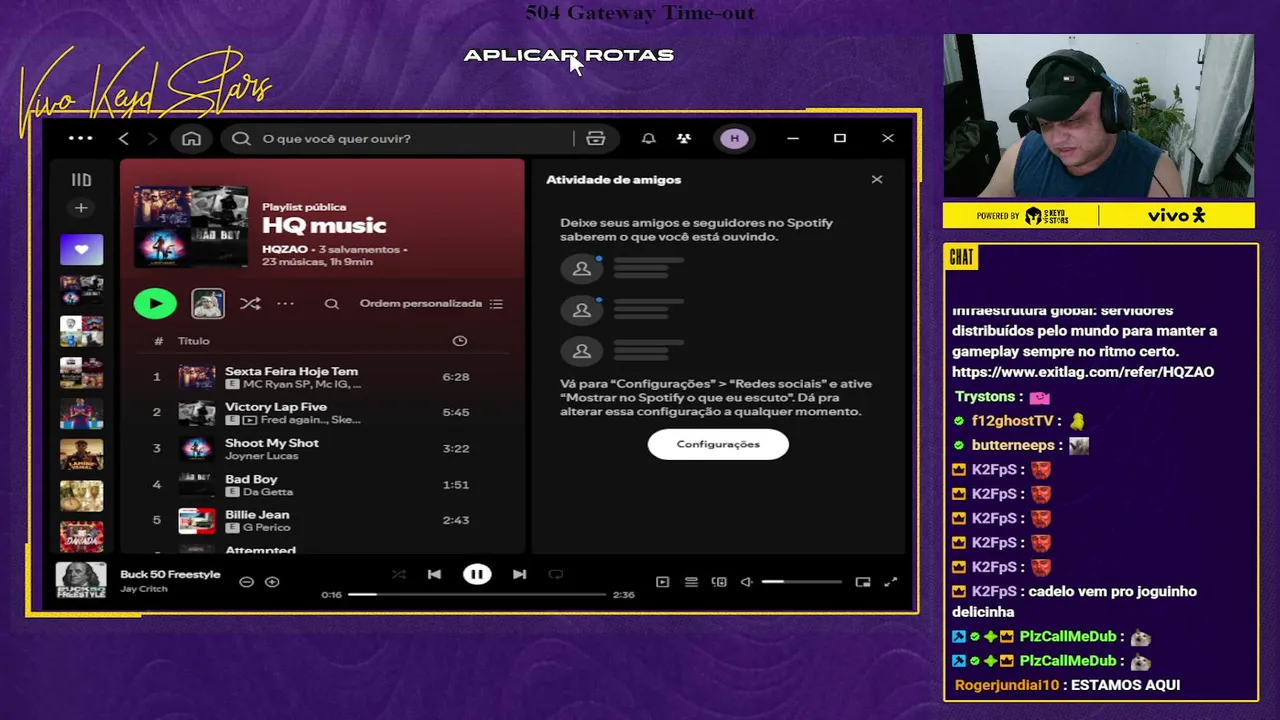Open now playing artist "Jay Critch"
1280x720 pixels.
(144, 589)
